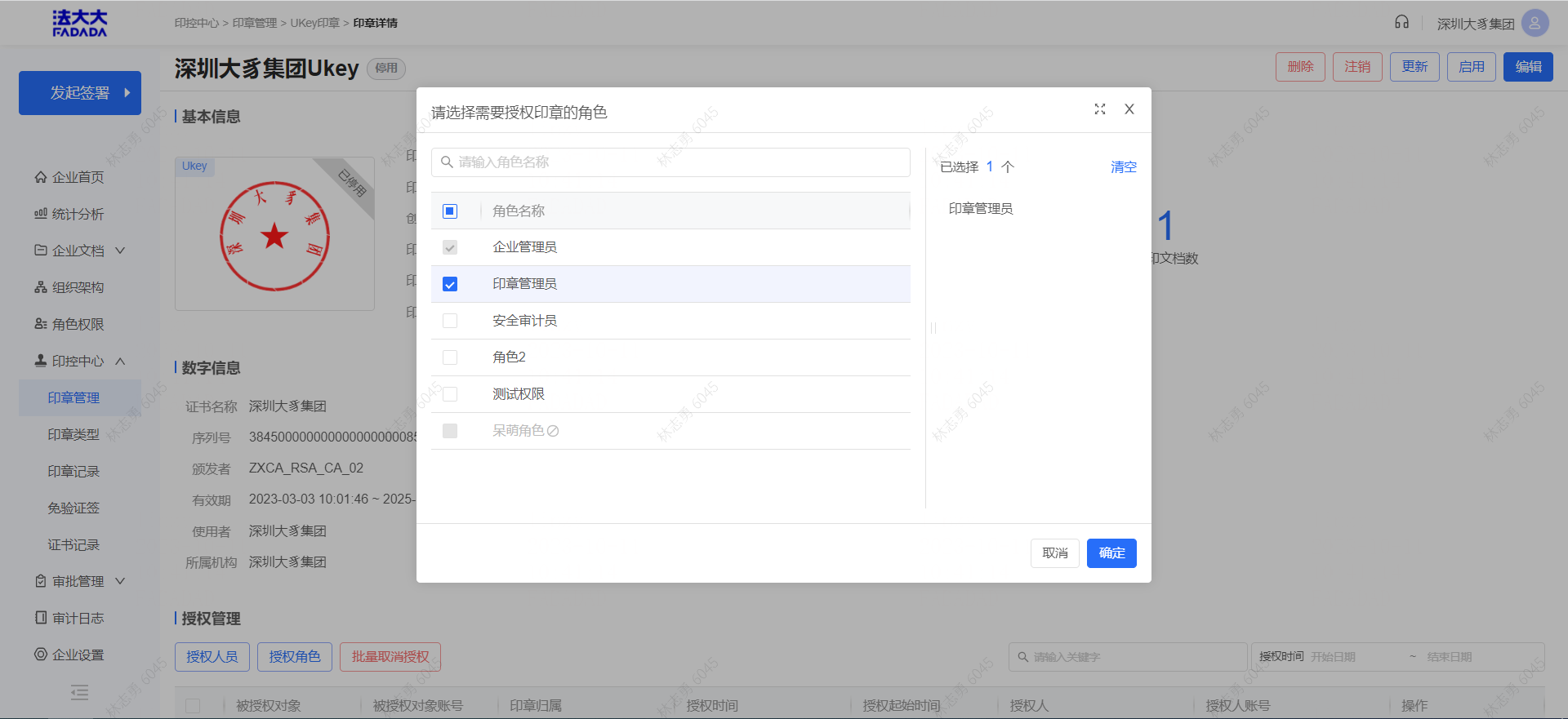This screenshot has height=719, width=1568.
Task: Collapse the sidebar with the bottom menu icon
Action: click(79, 693)
